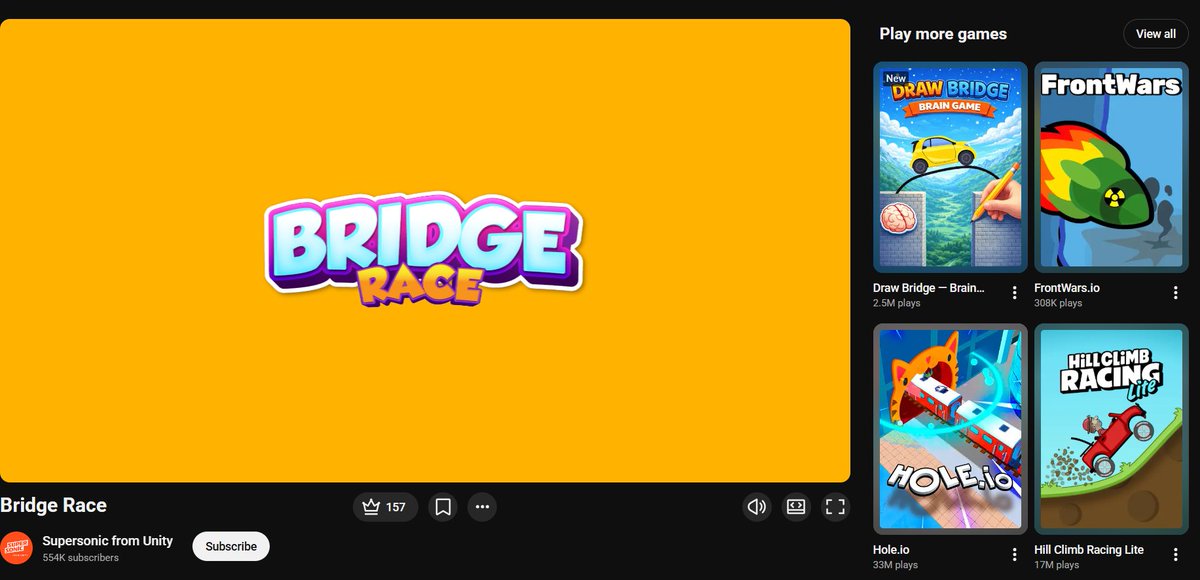Screen dimensions: 1200x580
Task: Open the Hole.io game thumbnail
Action: (950, 429)
